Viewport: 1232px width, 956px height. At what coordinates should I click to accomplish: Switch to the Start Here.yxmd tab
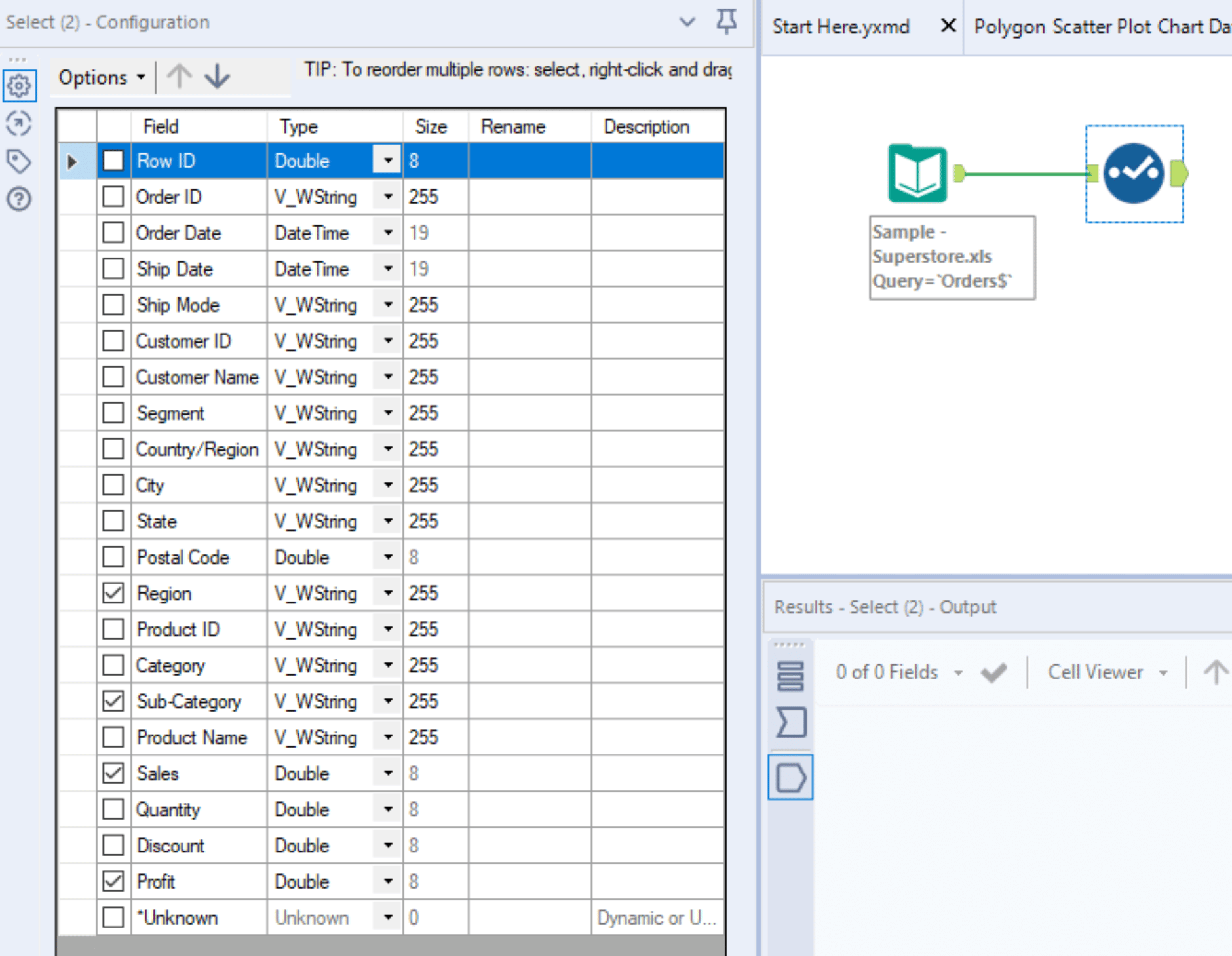841,26
